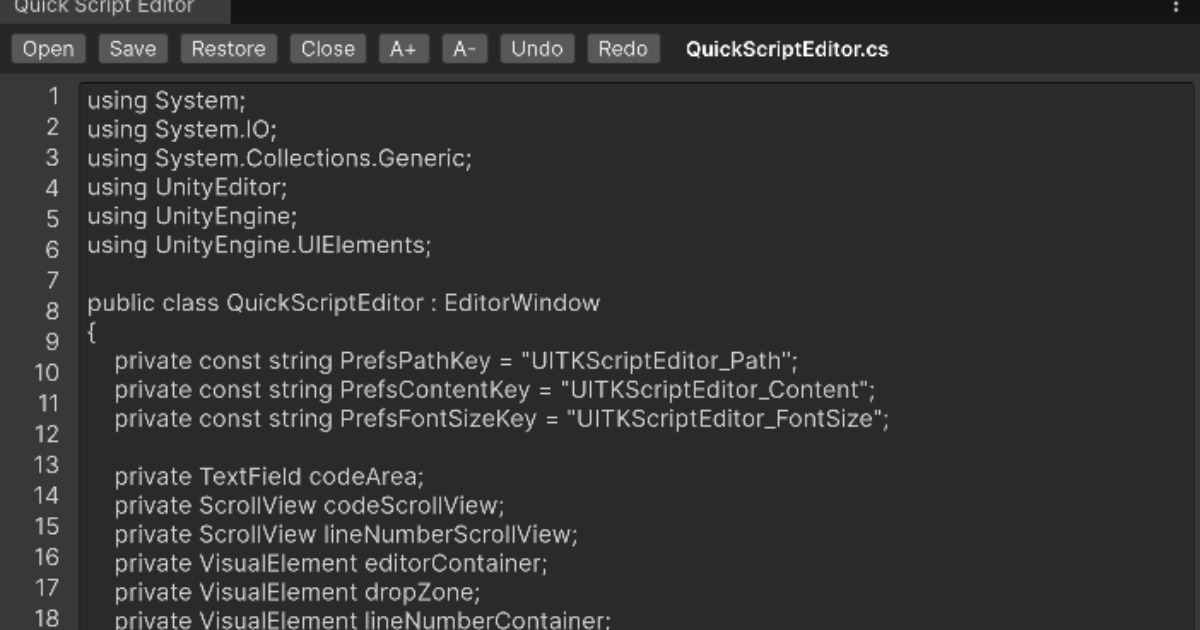Close the currently open script

(x=327, y=48)
